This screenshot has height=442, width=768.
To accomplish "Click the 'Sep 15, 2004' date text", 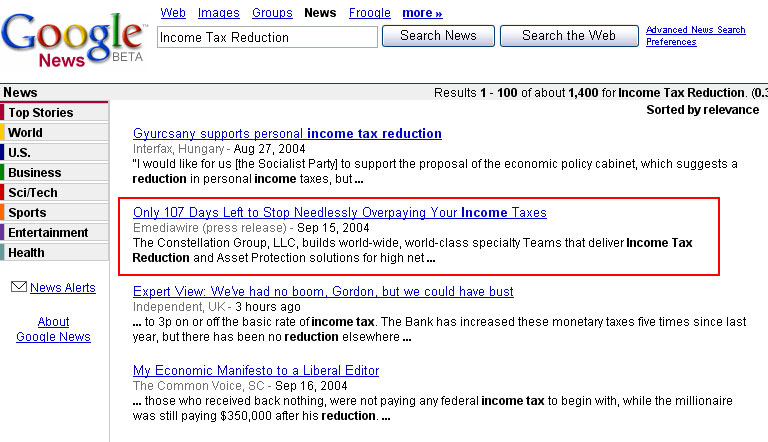I will (x=333, y=228).
